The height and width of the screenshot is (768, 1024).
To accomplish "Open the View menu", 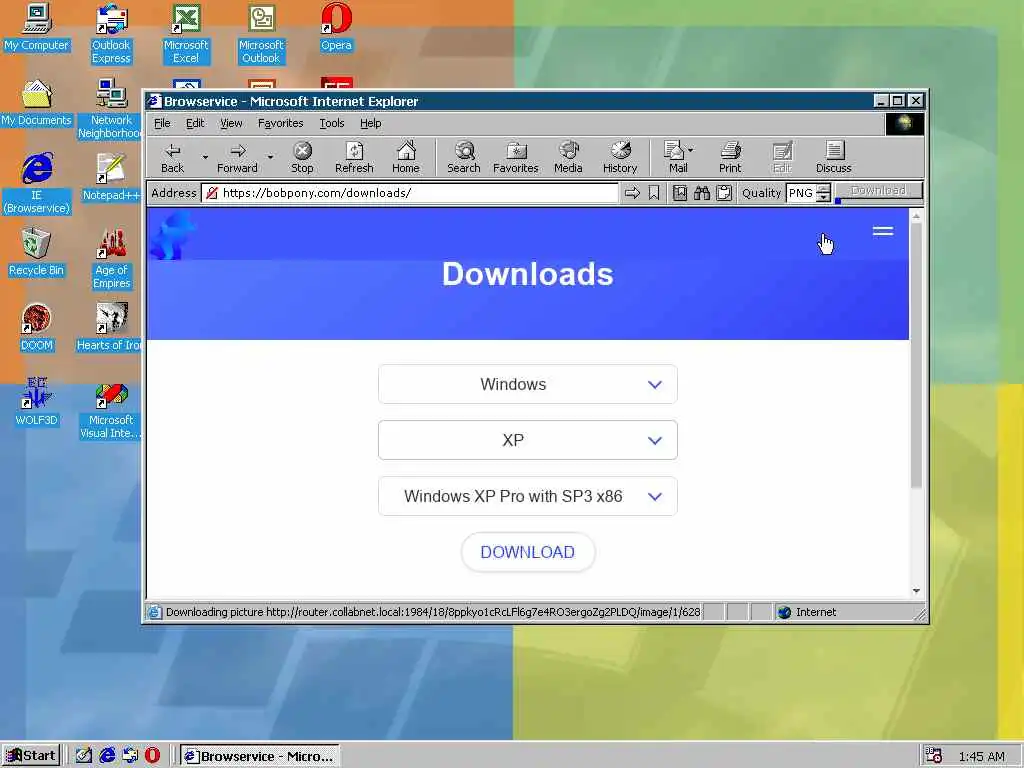I will [231, 123].
